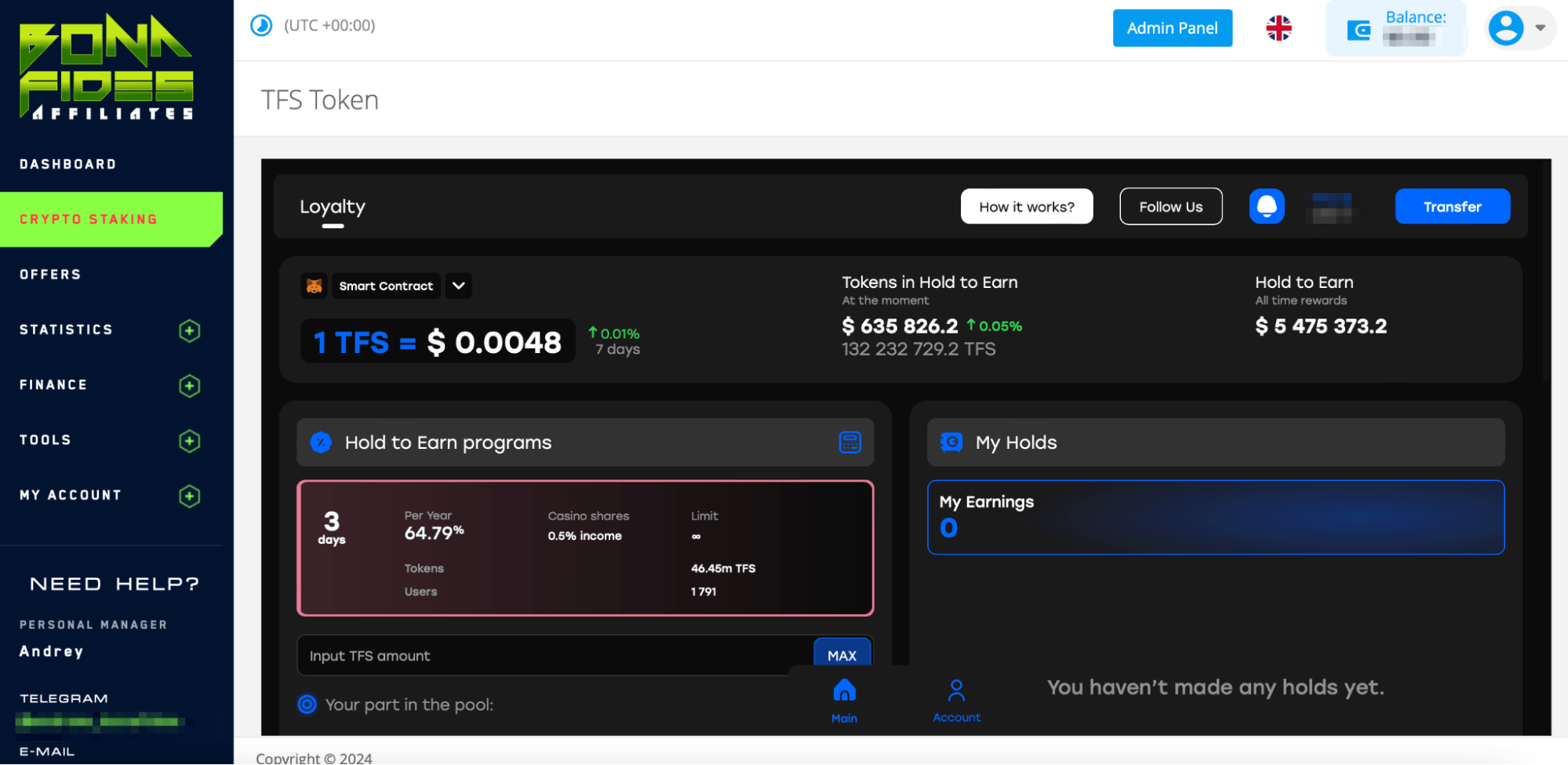Click the You haven't made any holds message
The image size is (1568, 765).
pyautogui.click(x=1216, y=687)
